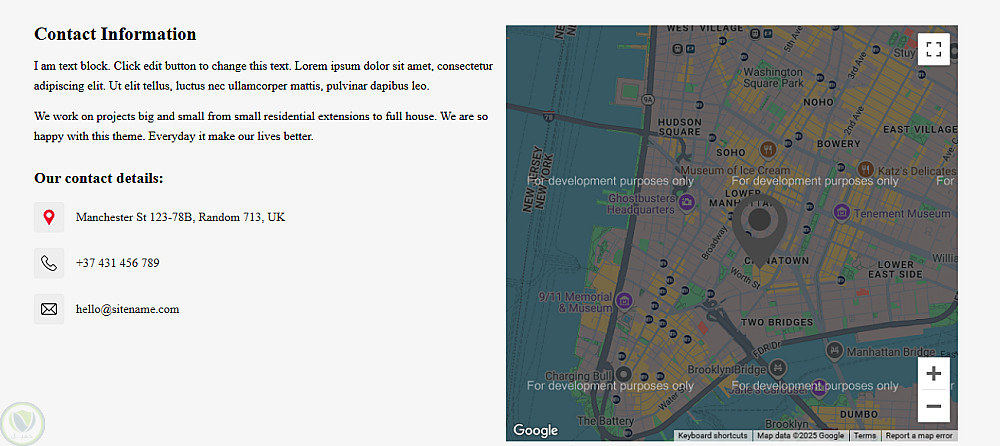1000x446 pixels.
Task: Click the Ghostbusters Headquarters map marker
Action: (x=687, y=203)
